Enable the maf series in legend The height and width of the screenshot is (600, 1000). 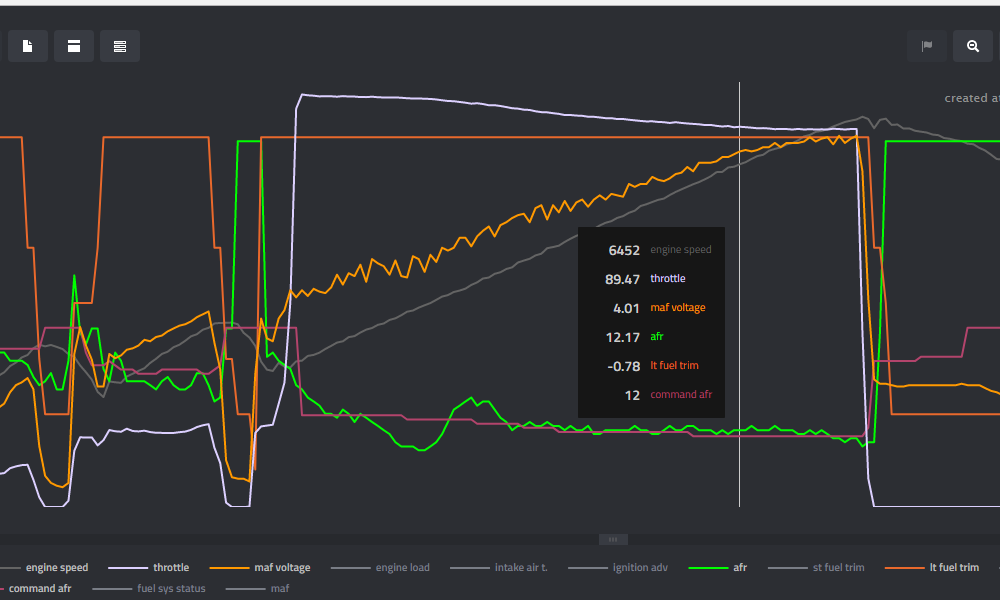click(x=279, y=589)
